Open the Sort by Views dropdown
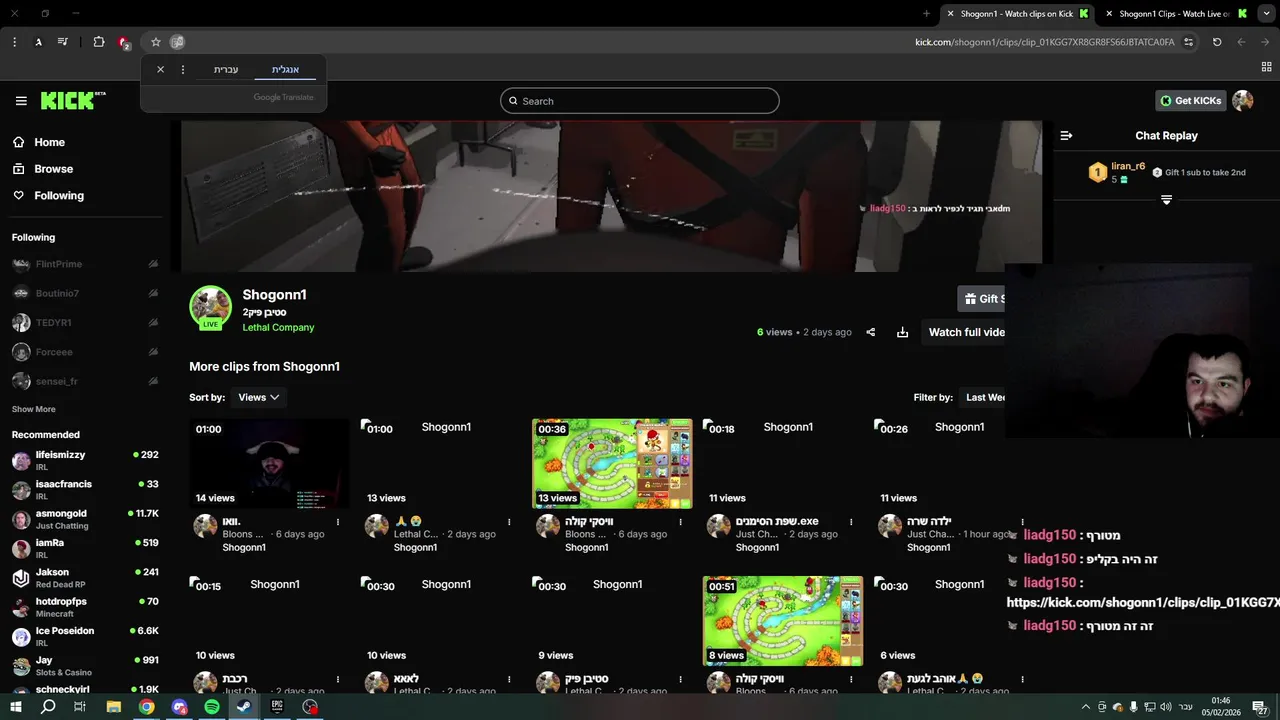1280x720 pixels. (x=258, y=397)
